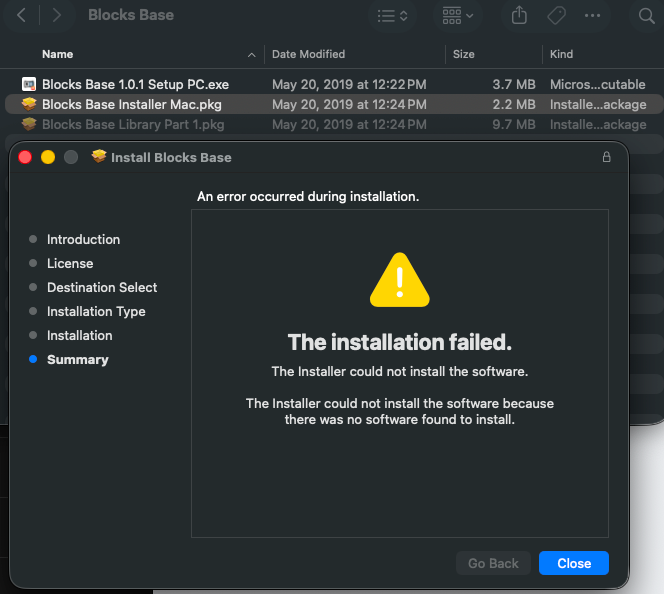The image size is (664, 594).
Task: Sort by Date Modified column
Action: pyautogui.click(x=308, y=54)
